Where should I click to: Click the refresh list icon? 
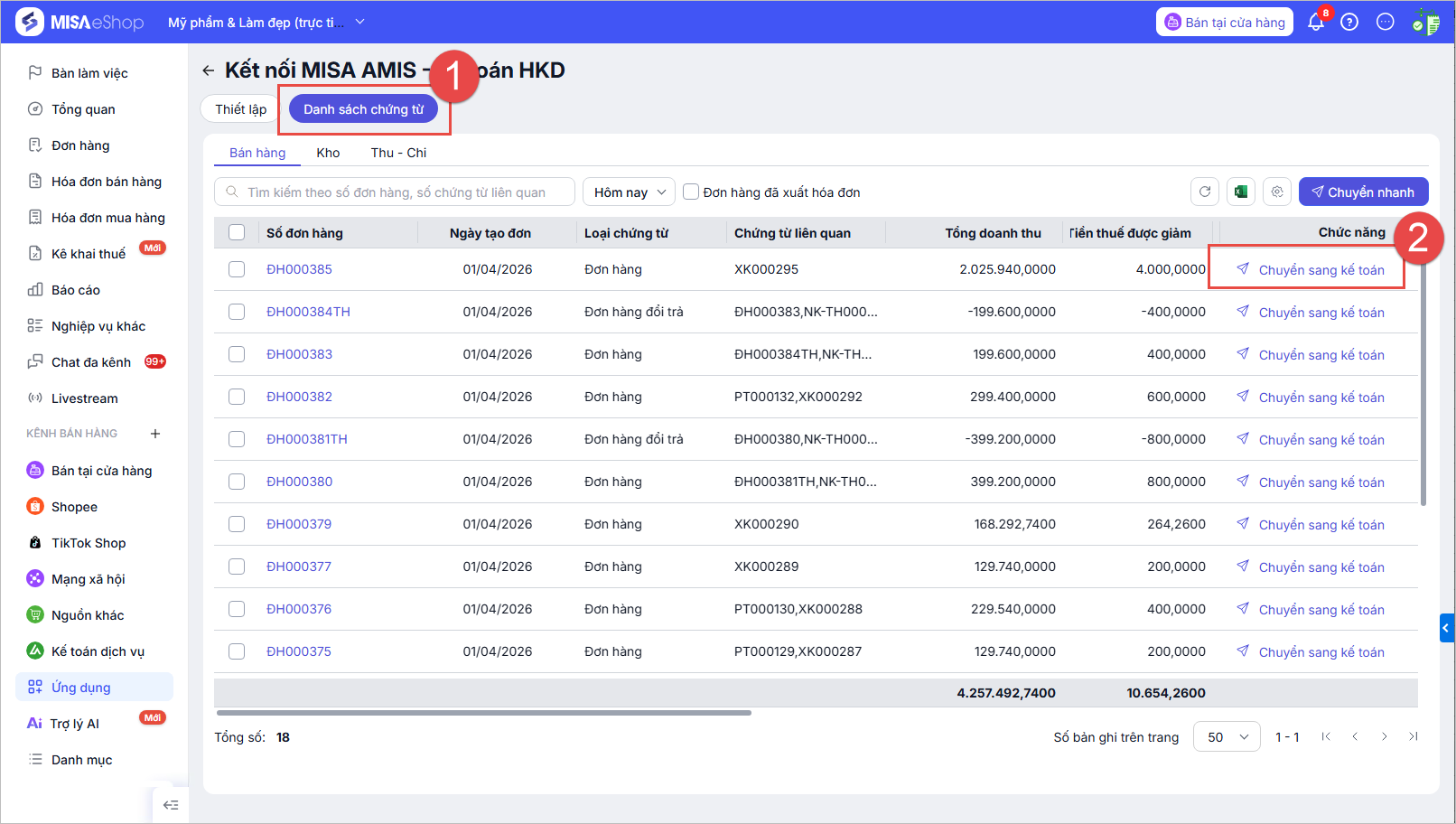[x=1205, y=192]
